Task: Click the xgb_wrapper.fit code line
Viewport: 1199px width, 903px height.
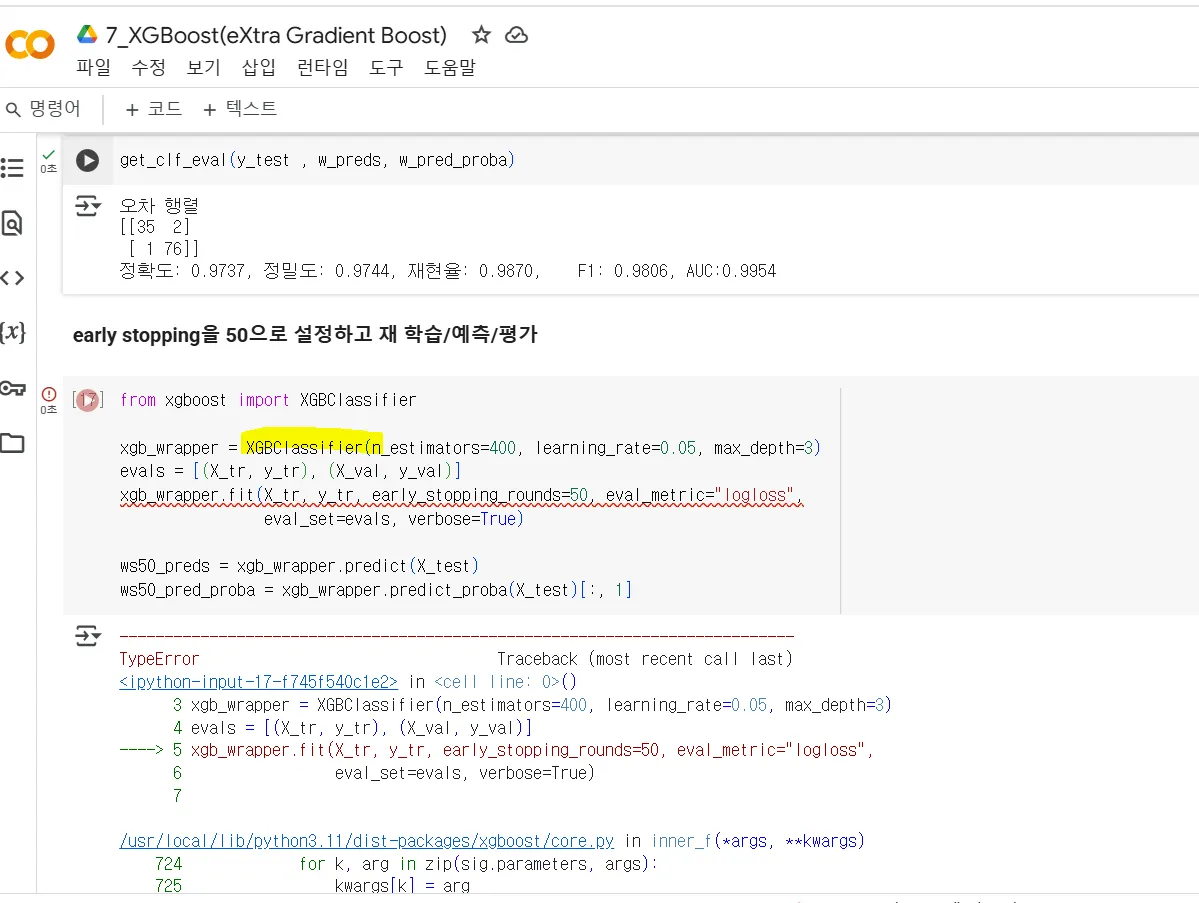Action: 461,495
